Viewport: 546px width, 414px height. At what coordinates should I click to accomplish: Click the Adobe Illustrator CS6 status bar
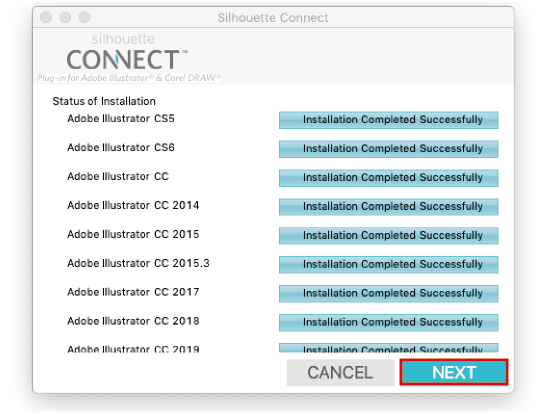[389, 149]
